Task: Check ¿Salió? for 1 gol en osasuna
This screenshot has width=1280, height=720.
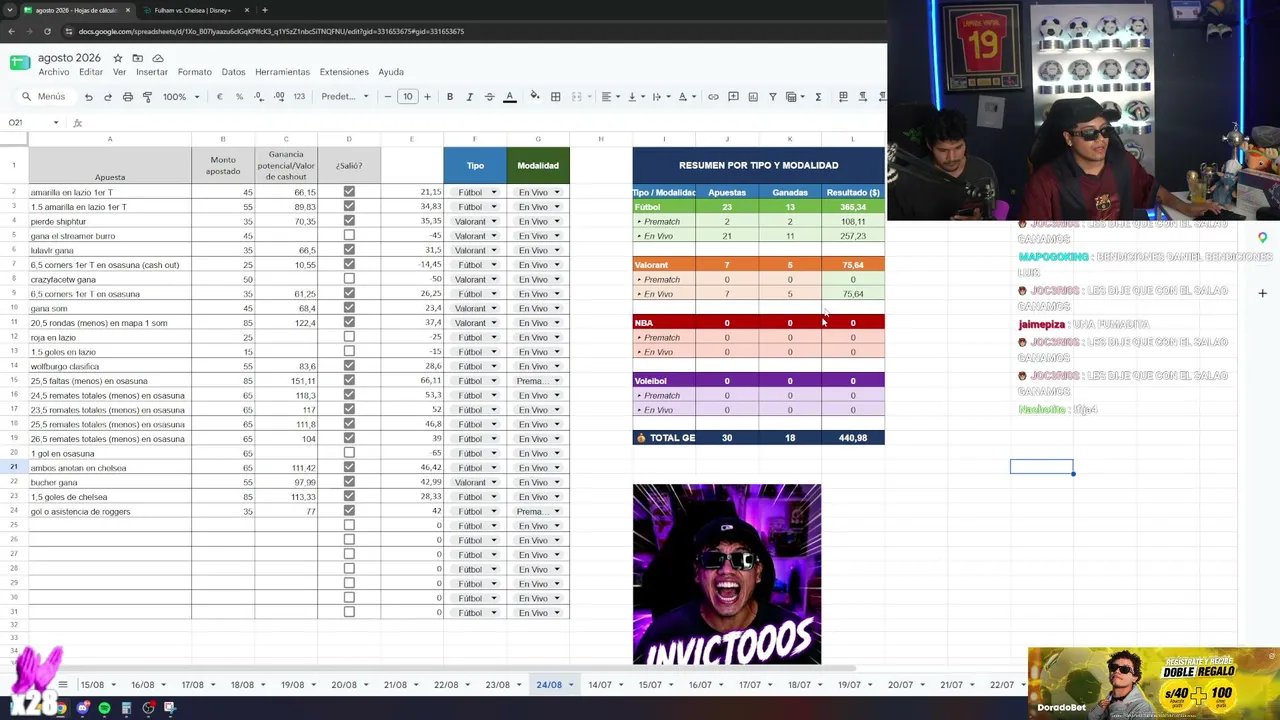Action: coord(349,453)
